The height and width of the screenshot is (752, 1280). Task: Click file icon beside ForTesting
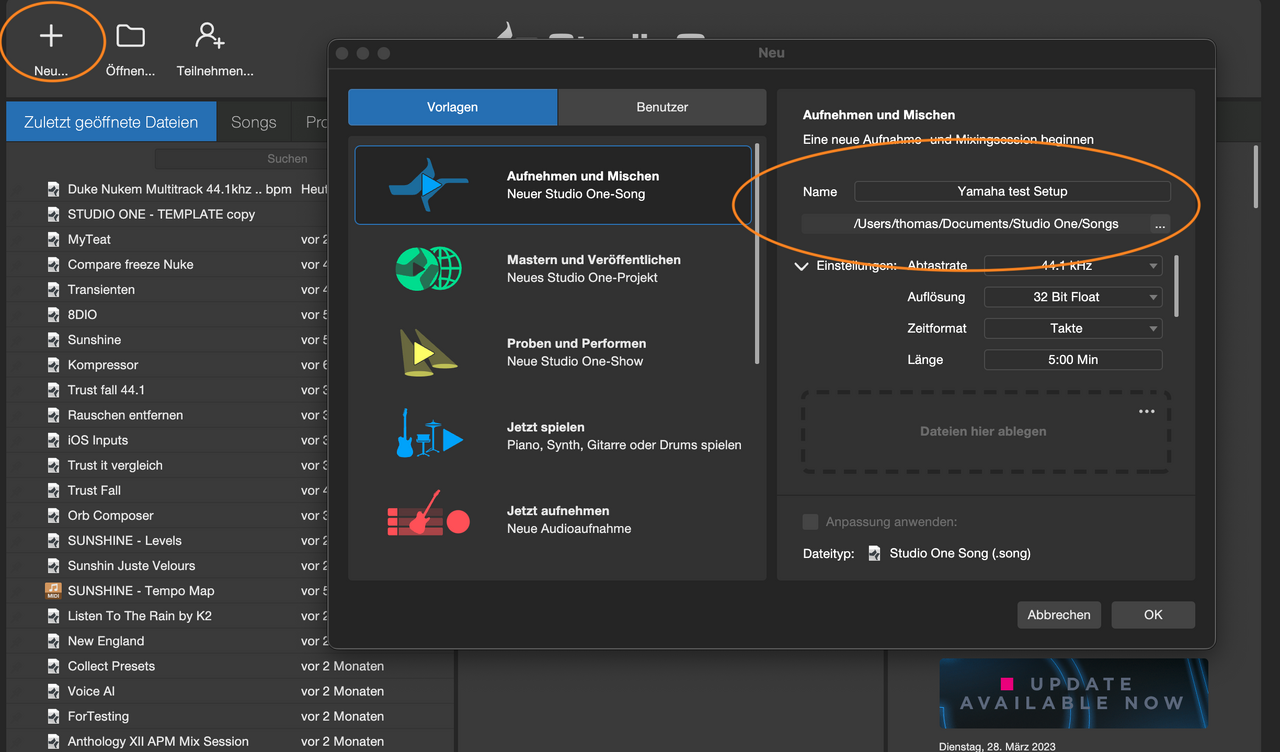tap(54, 716)
